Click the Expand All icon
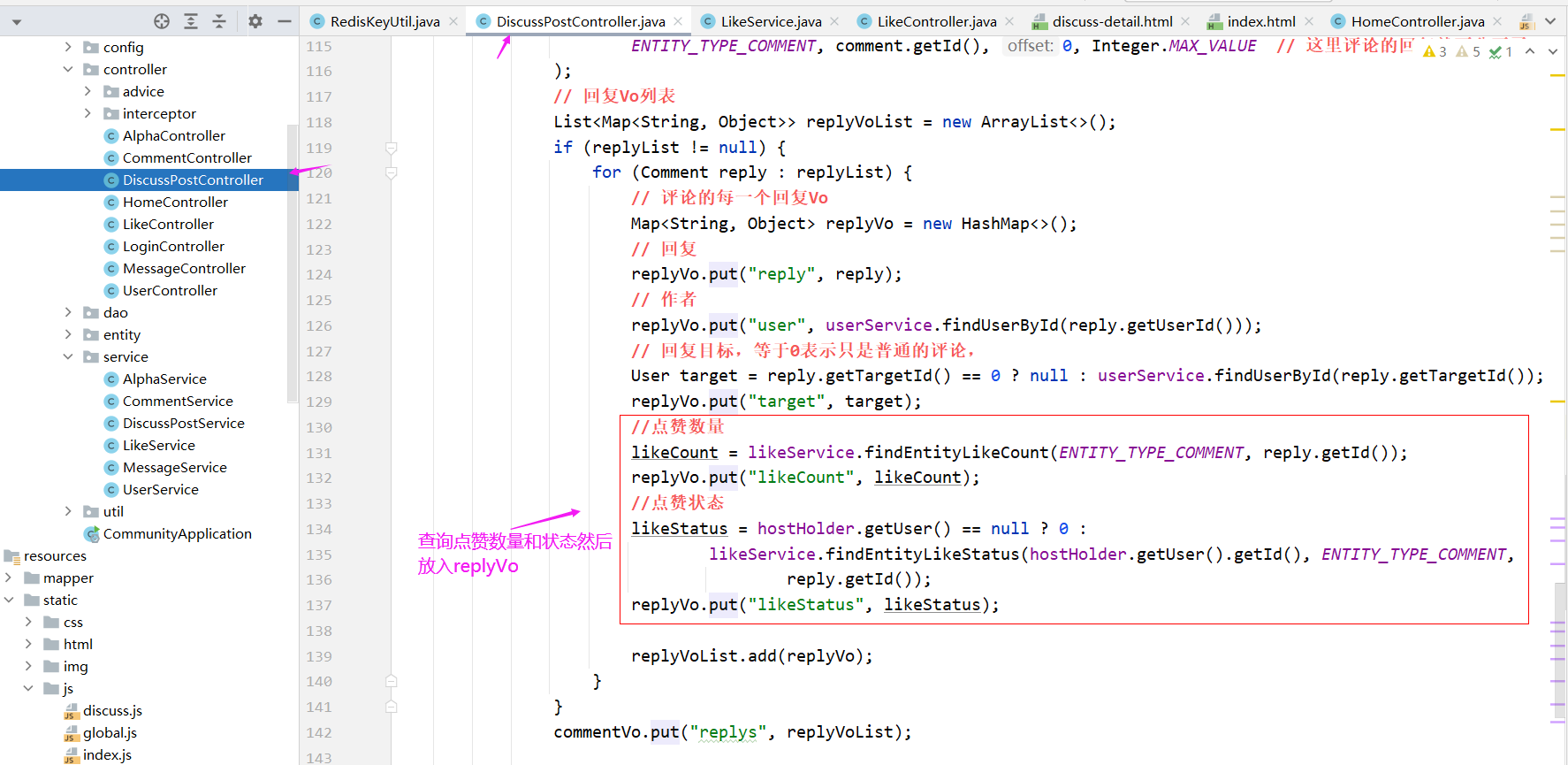Viewport: 1568px width, 765px height. (191, 21)
